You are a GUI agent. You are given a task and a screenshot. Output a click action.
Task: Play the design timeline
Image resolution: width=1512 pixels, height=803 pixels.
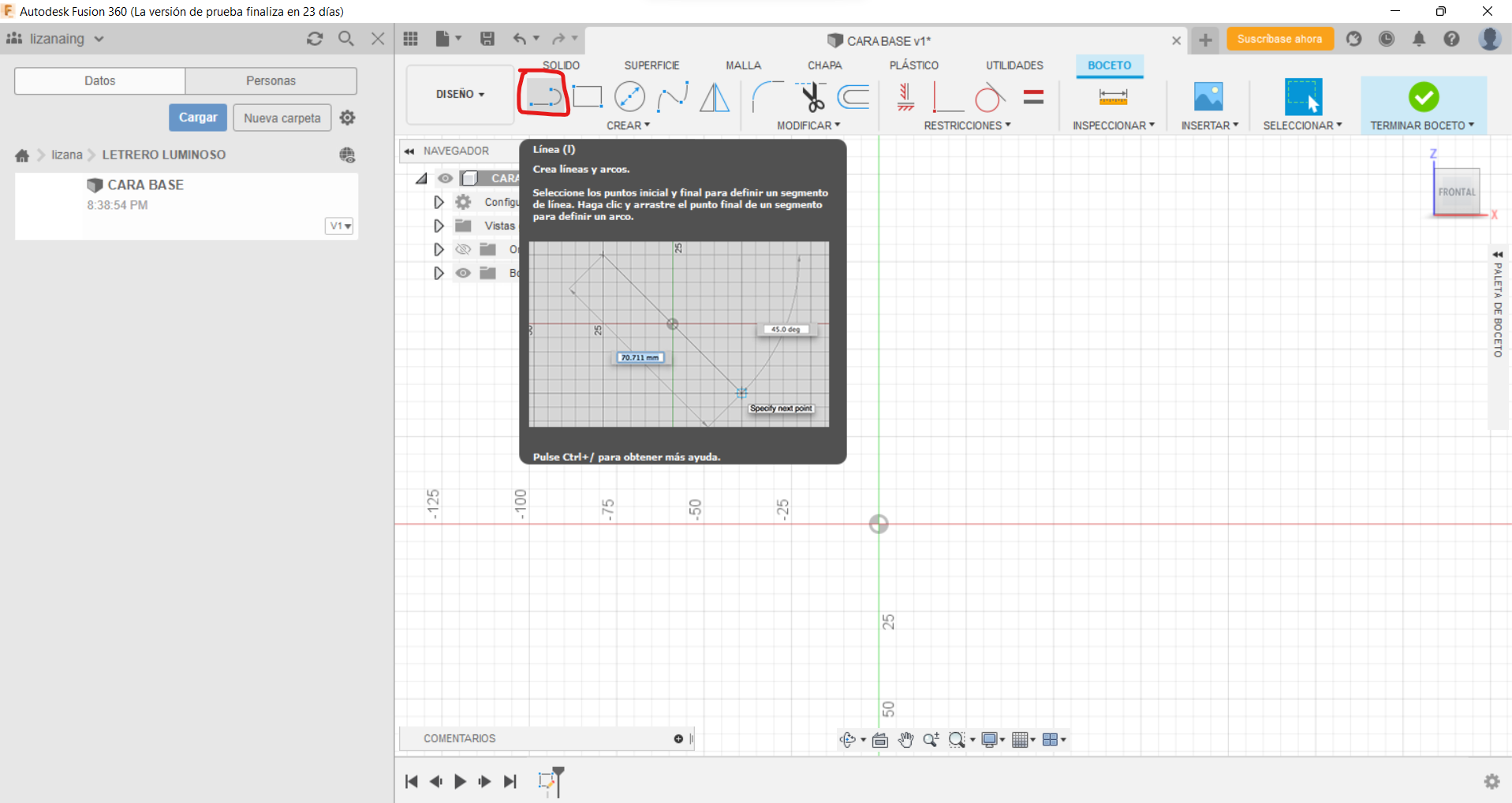point(460,781)
